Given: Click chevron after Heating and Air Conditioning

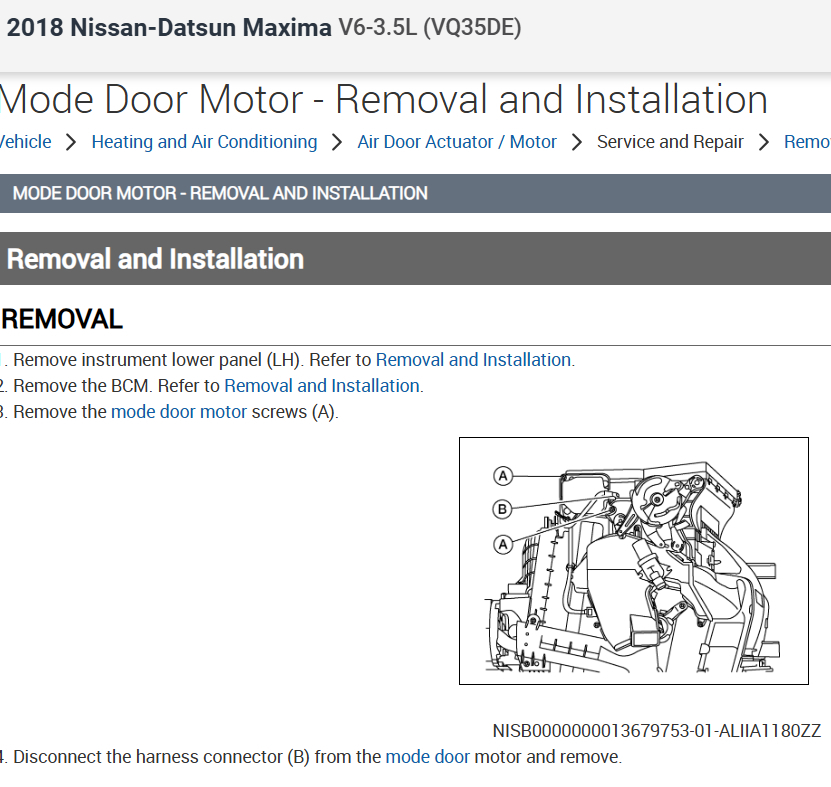Looking at the screenshot, I should tap(337, 142).
